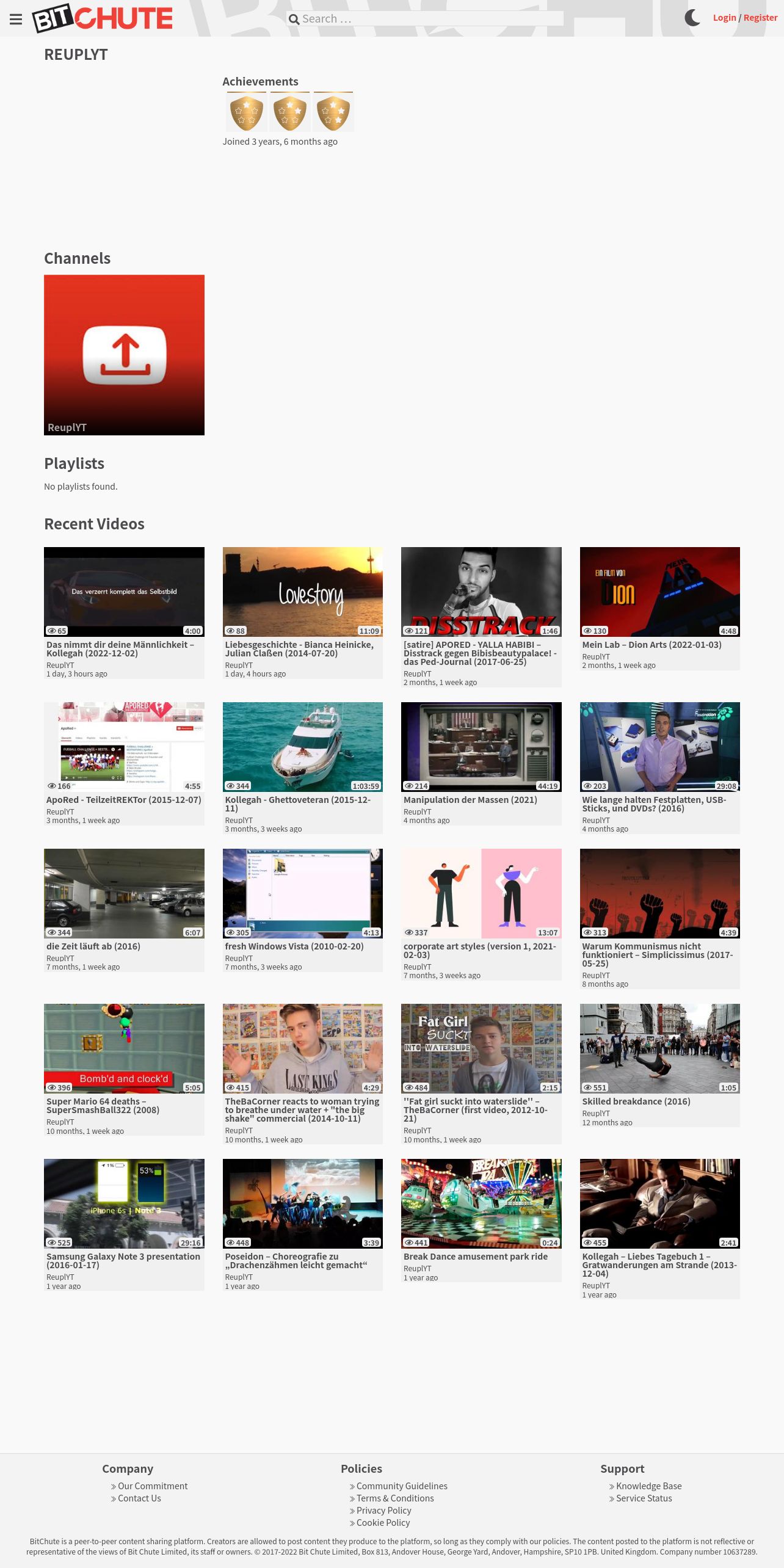784x1568 pixels.
Task: Open Privacy Policy footer link
Action: click(383, 1511)
